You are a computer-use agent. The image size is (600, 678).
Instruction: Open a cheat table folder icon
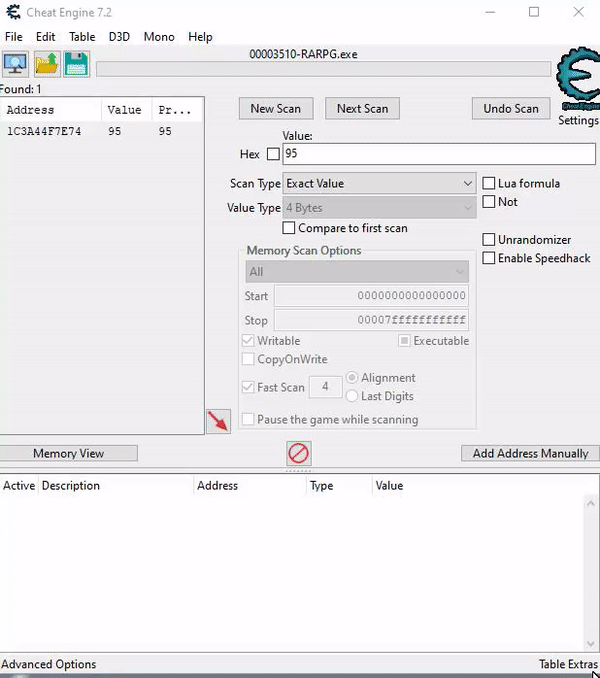click(47, 64)
